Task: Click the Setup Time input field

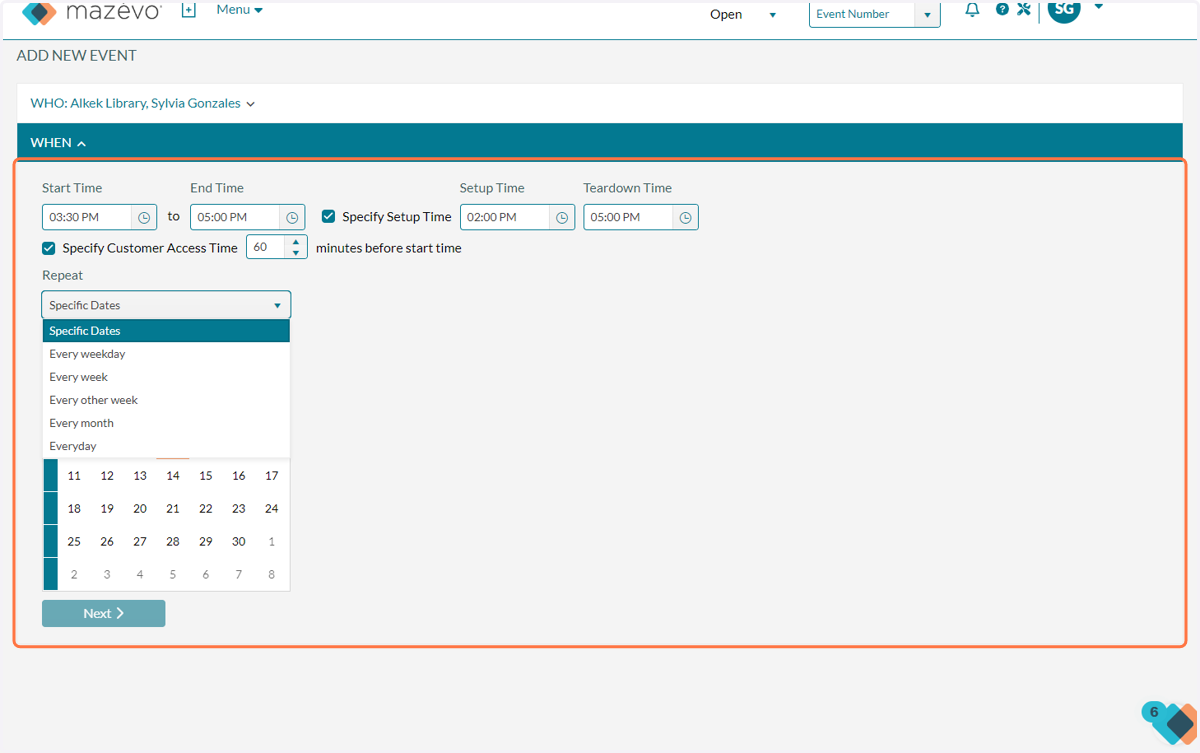Action: tap(506, 217)
